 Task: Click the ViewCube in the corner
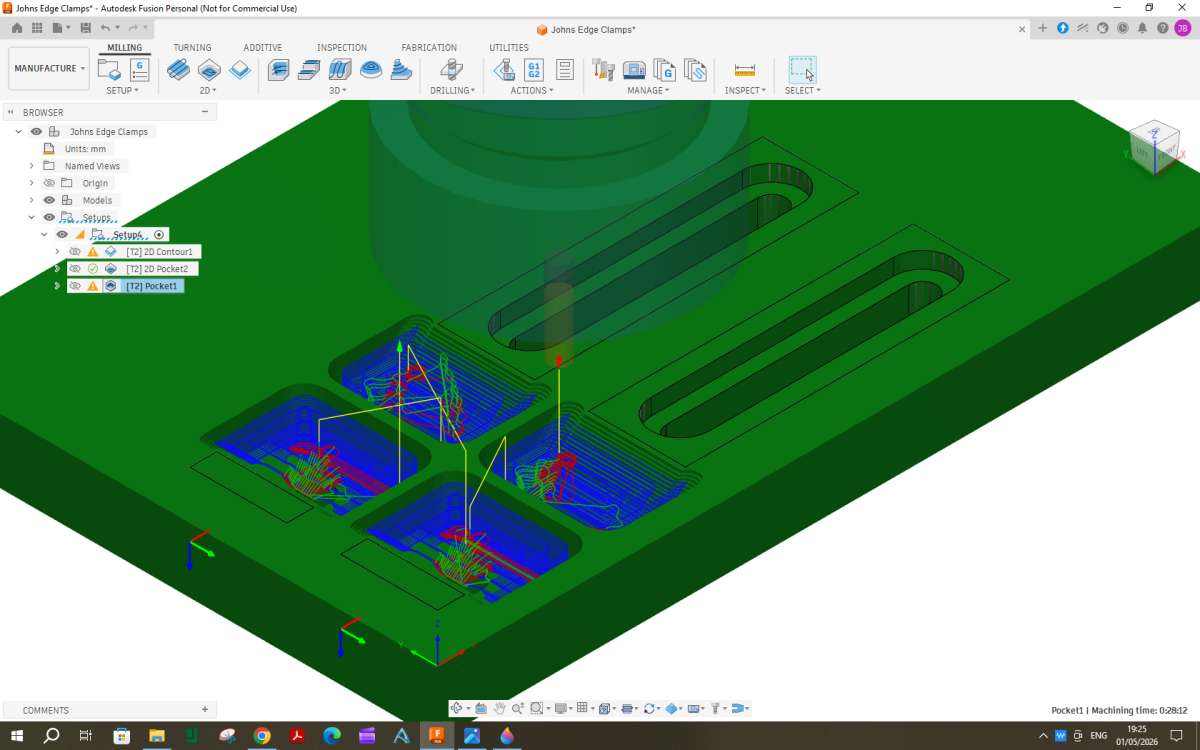[x=1155, y=146]
